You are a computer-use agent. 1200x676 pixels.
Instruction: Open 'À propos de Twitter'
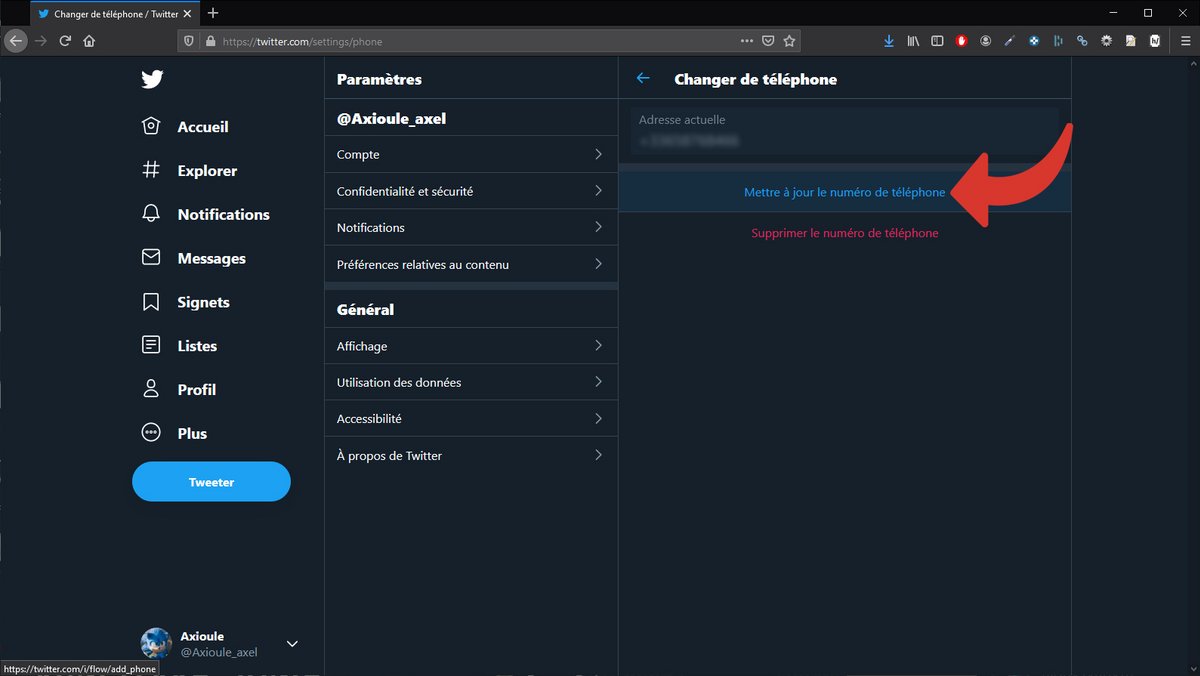point(471,455)
